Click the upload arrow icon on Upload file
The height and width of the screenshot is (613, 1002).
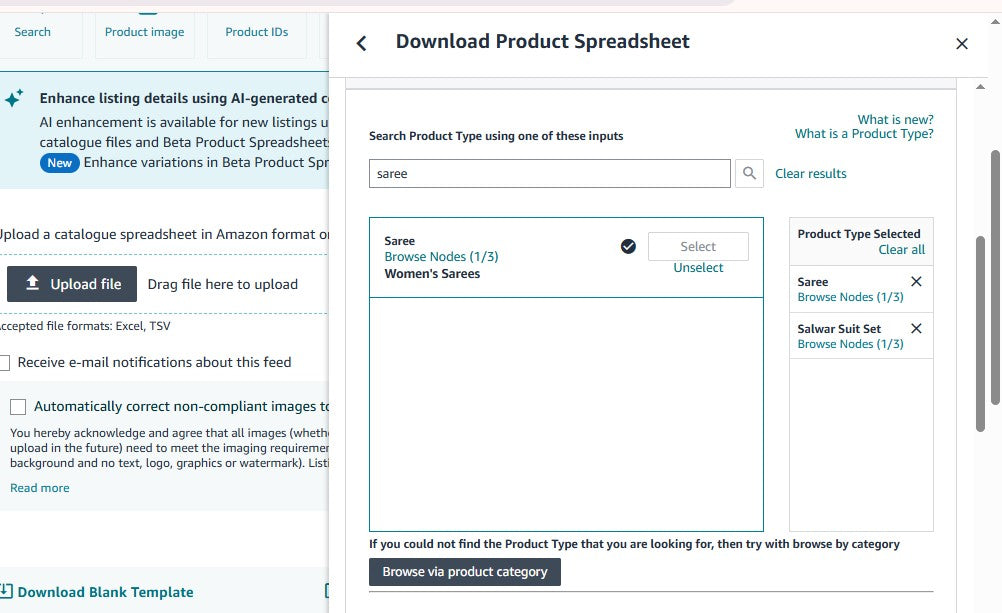click(33, 283)
